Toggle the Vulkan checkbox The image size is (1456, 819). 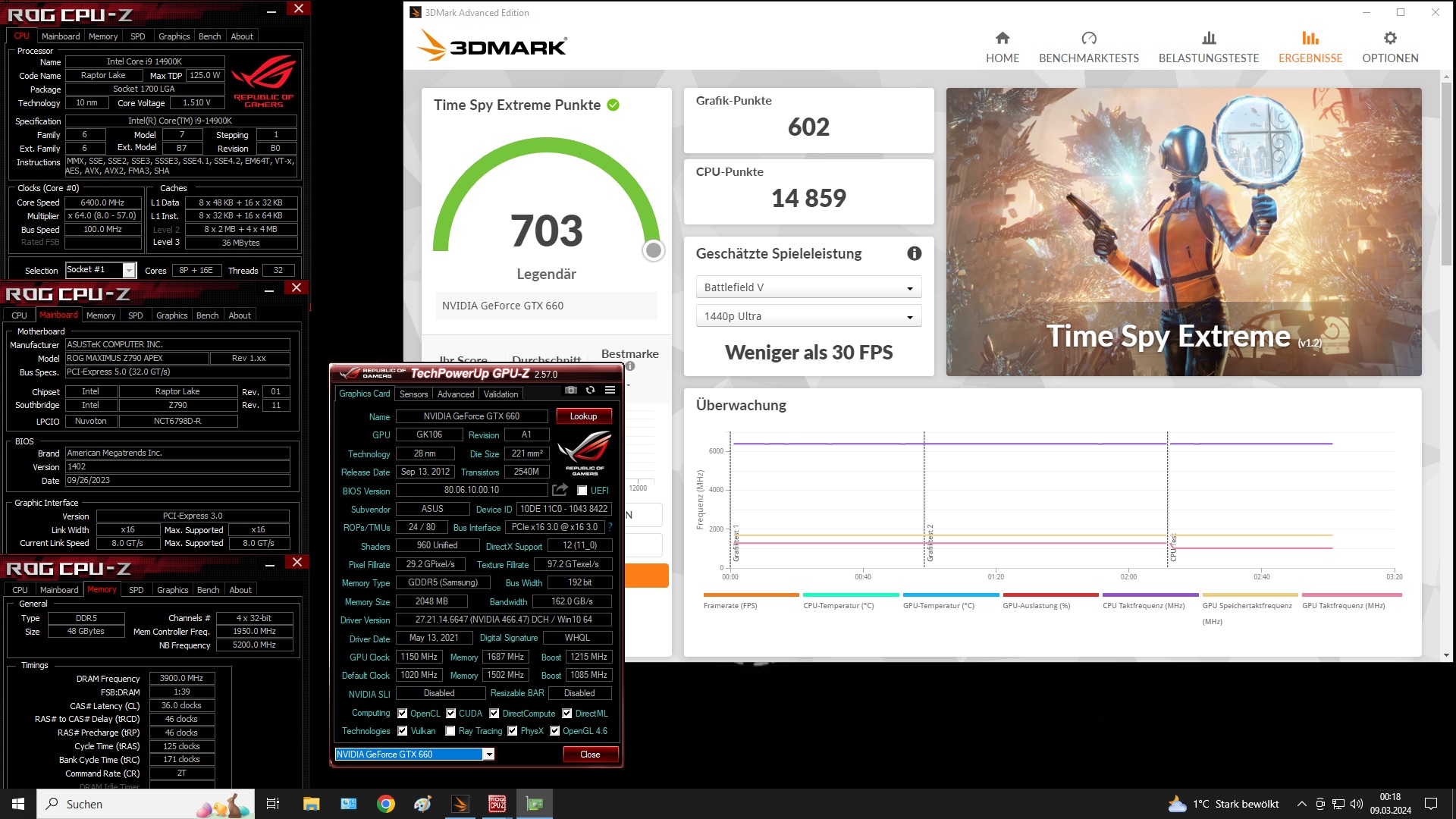click(x=403, y=731)
